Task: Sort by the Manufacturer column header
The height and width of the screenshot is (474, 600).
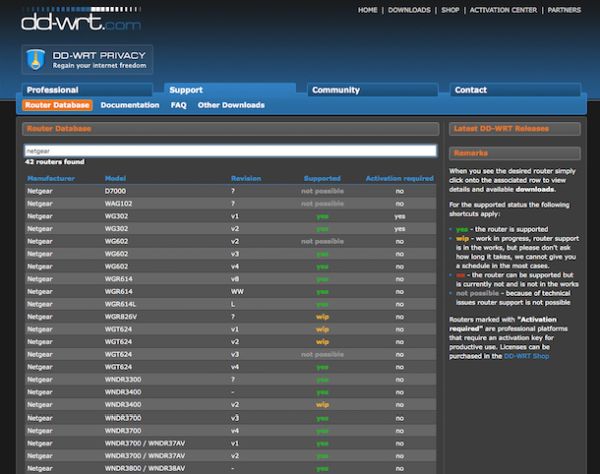Action: click(x=51, y=178)
